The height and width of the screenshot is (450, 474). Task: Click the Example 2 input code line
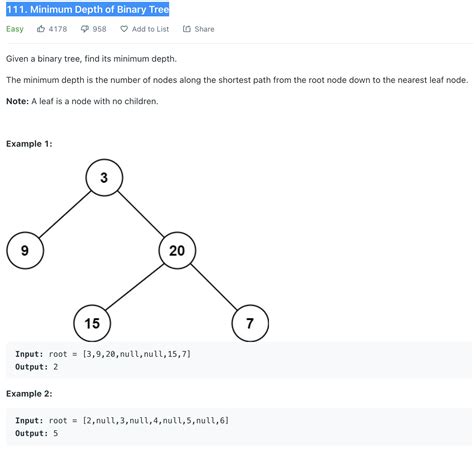122,420
